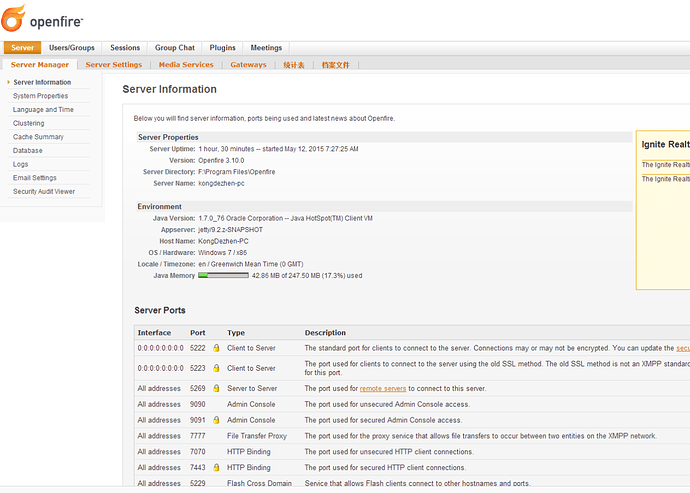The image size is (690, 493).
Task: Click the Server Ports heading
Action: point(160,310)
